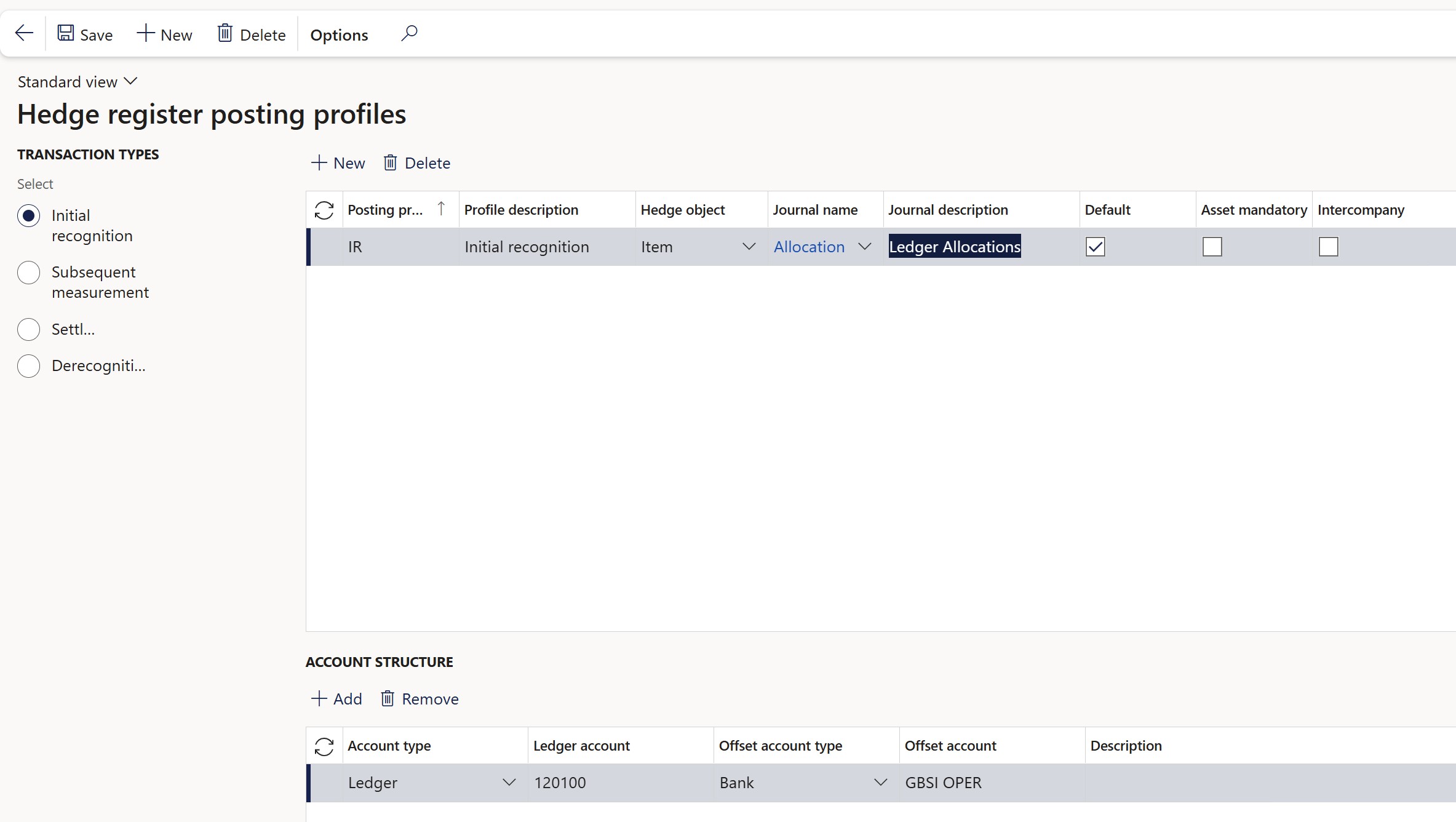Screen dimensions: 1456x822
Task: Click the Ledger row selector in account structure
Action: (324, 783)
